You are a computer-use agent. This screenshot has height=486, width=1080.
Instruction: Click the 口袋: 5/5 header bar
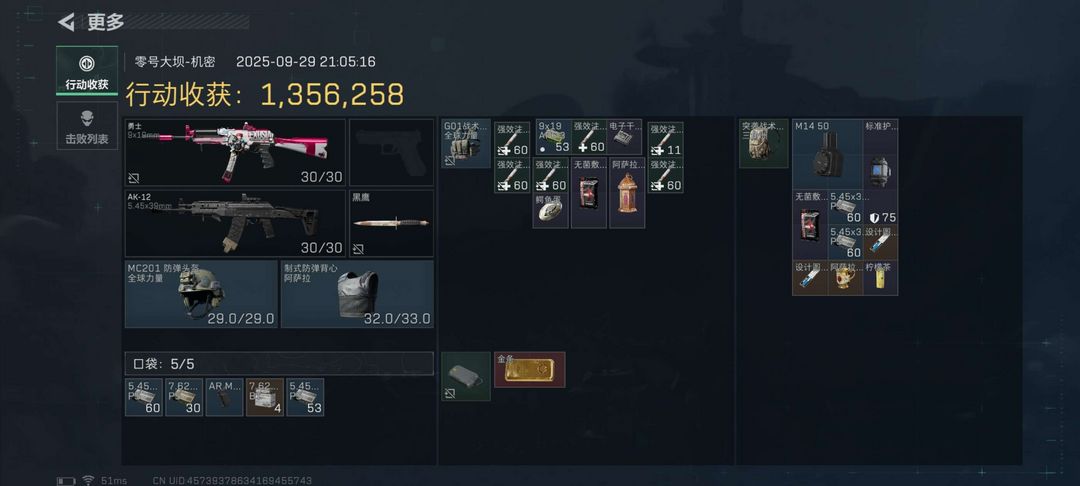pos(279,363)
